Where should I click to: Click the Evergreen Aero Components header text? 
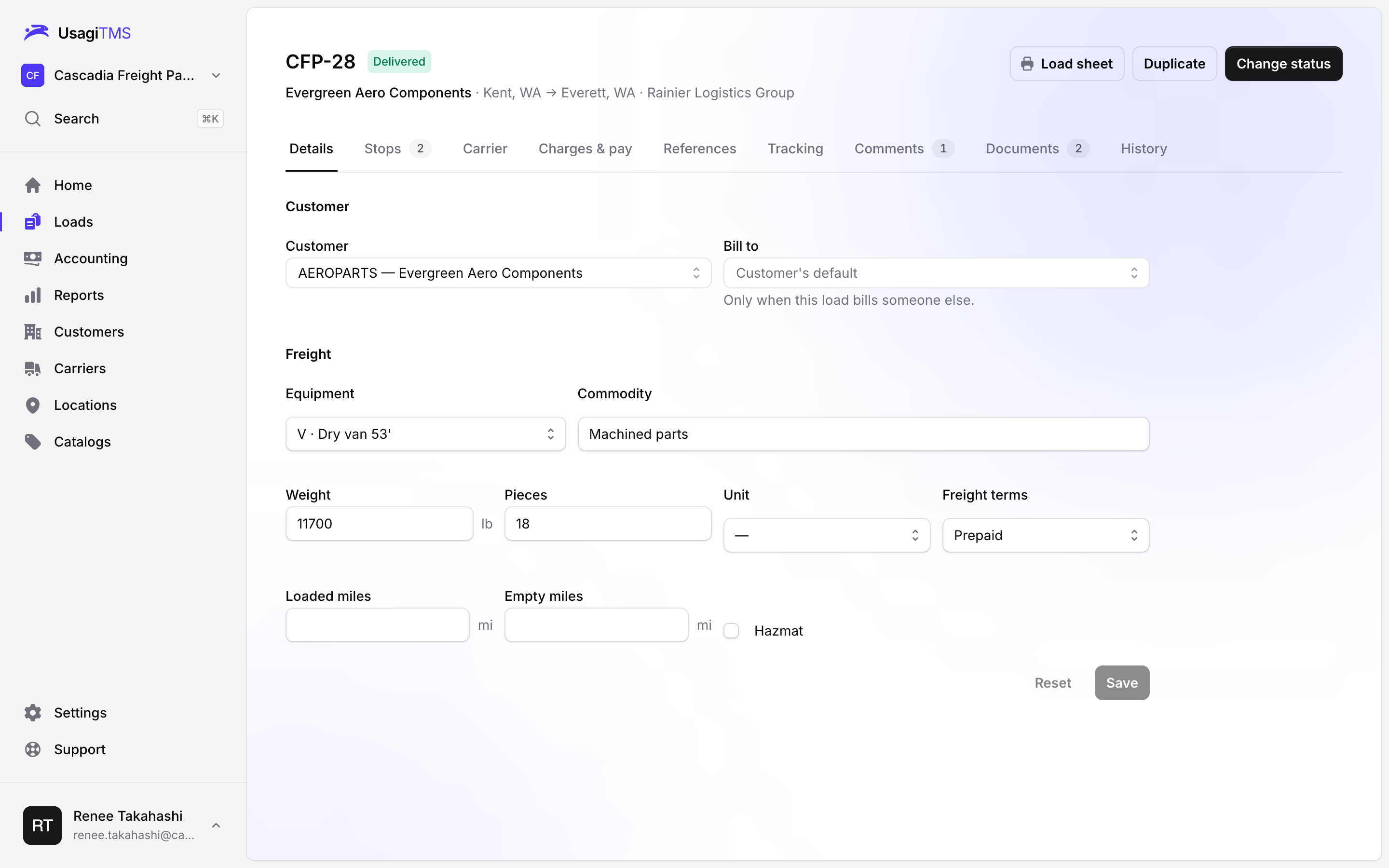point(378,93)
